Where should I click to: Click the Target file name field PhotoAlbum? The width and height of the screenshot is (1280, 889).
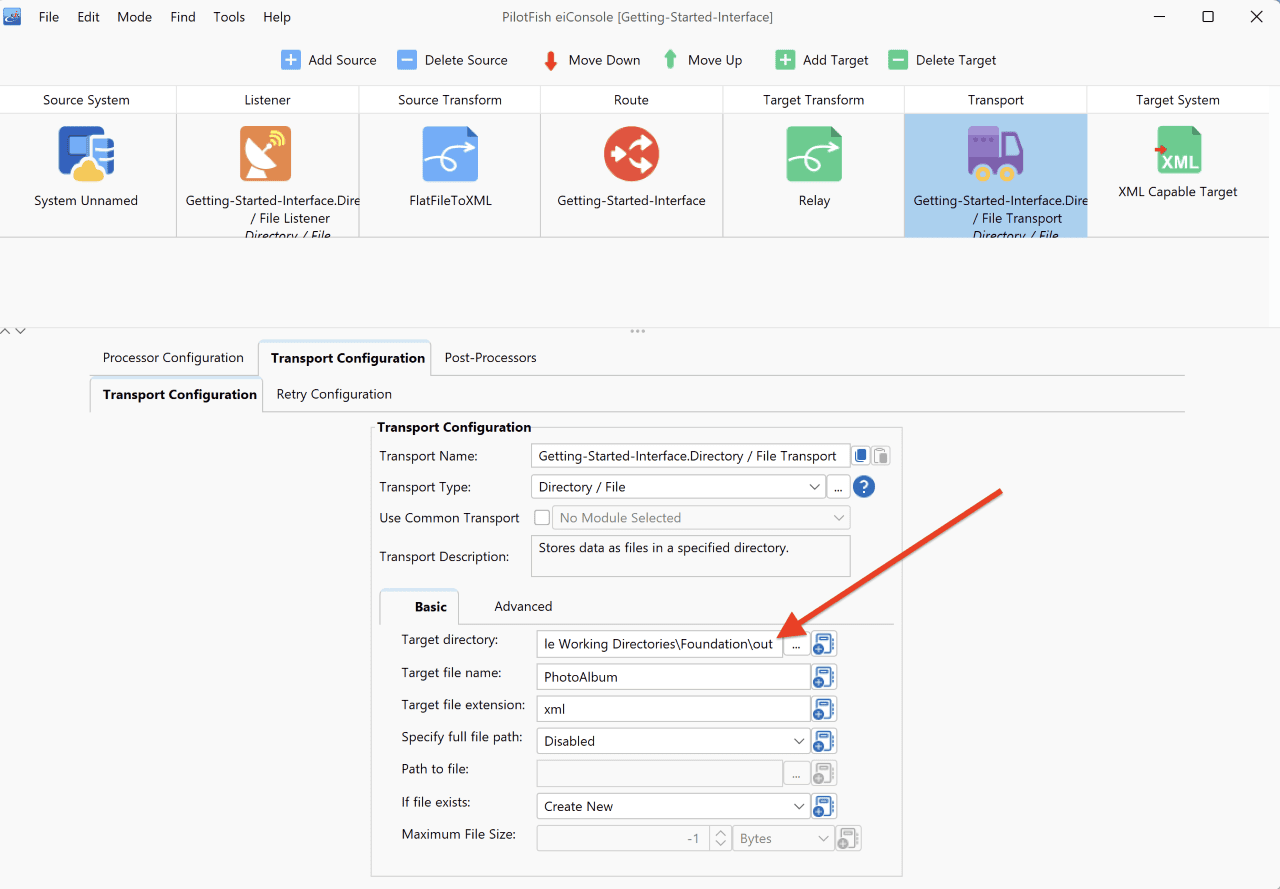[x=673, y=677]
